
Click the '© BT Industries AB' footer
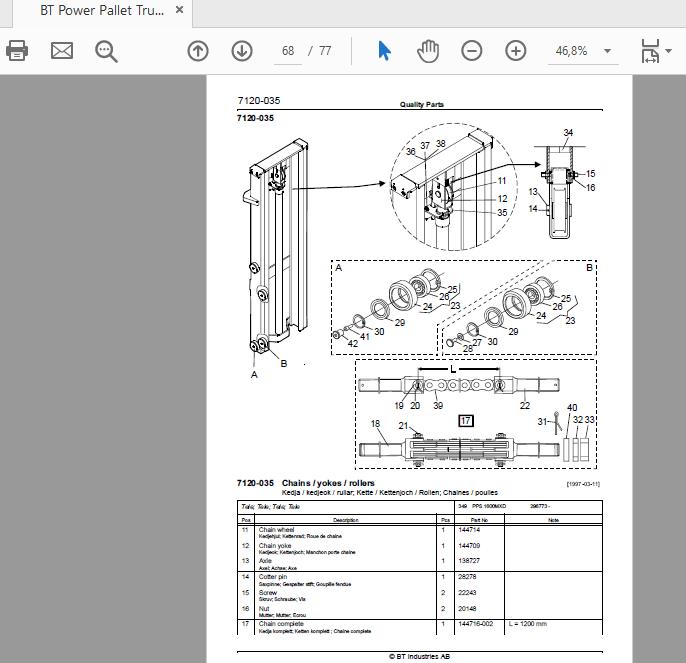420,656
